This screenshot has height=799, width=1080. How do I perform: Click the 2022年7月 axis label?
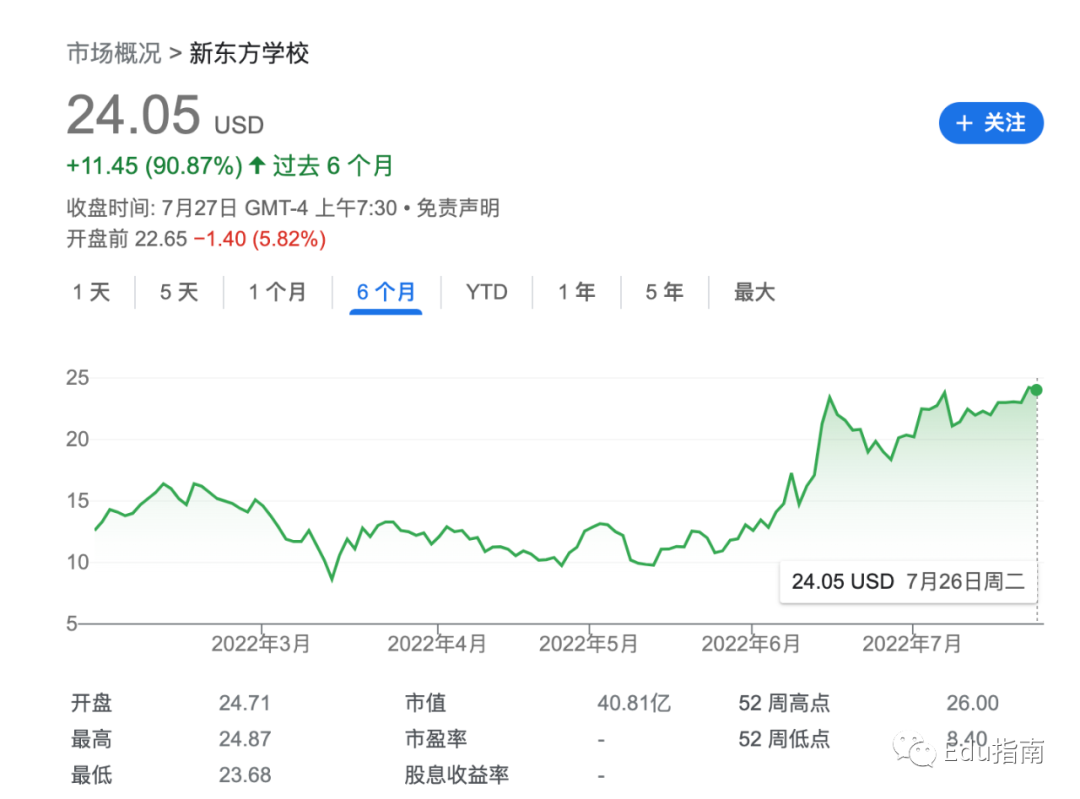pos(912,644)
